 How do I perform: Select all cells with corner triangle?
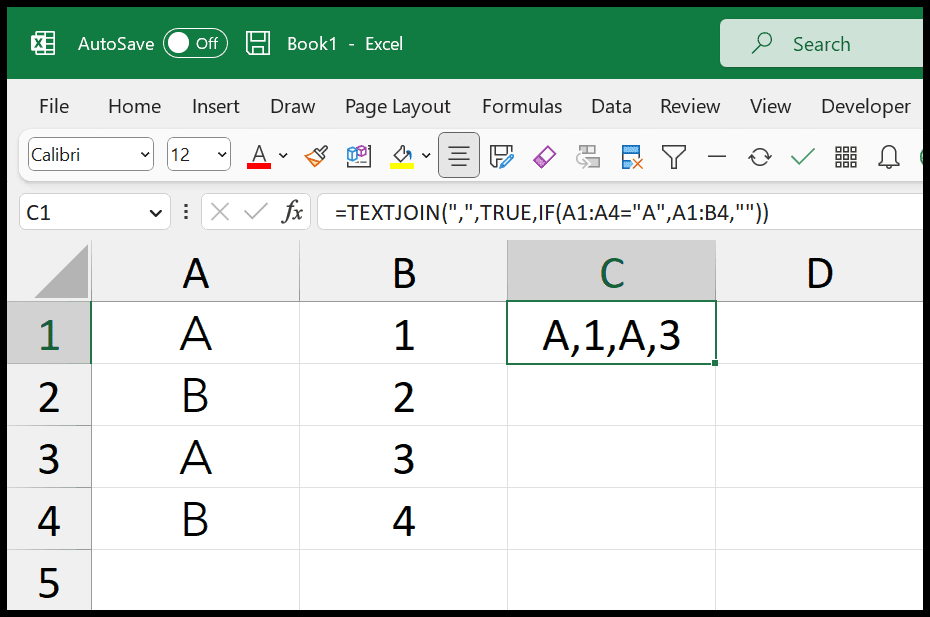[61, 271]
